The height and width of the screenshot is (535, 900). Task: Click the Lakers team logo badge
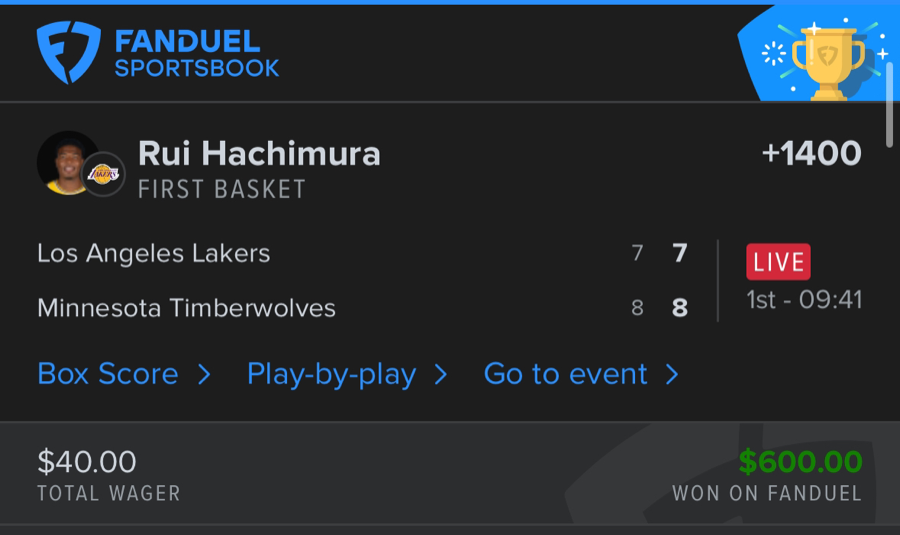point(103,174)
